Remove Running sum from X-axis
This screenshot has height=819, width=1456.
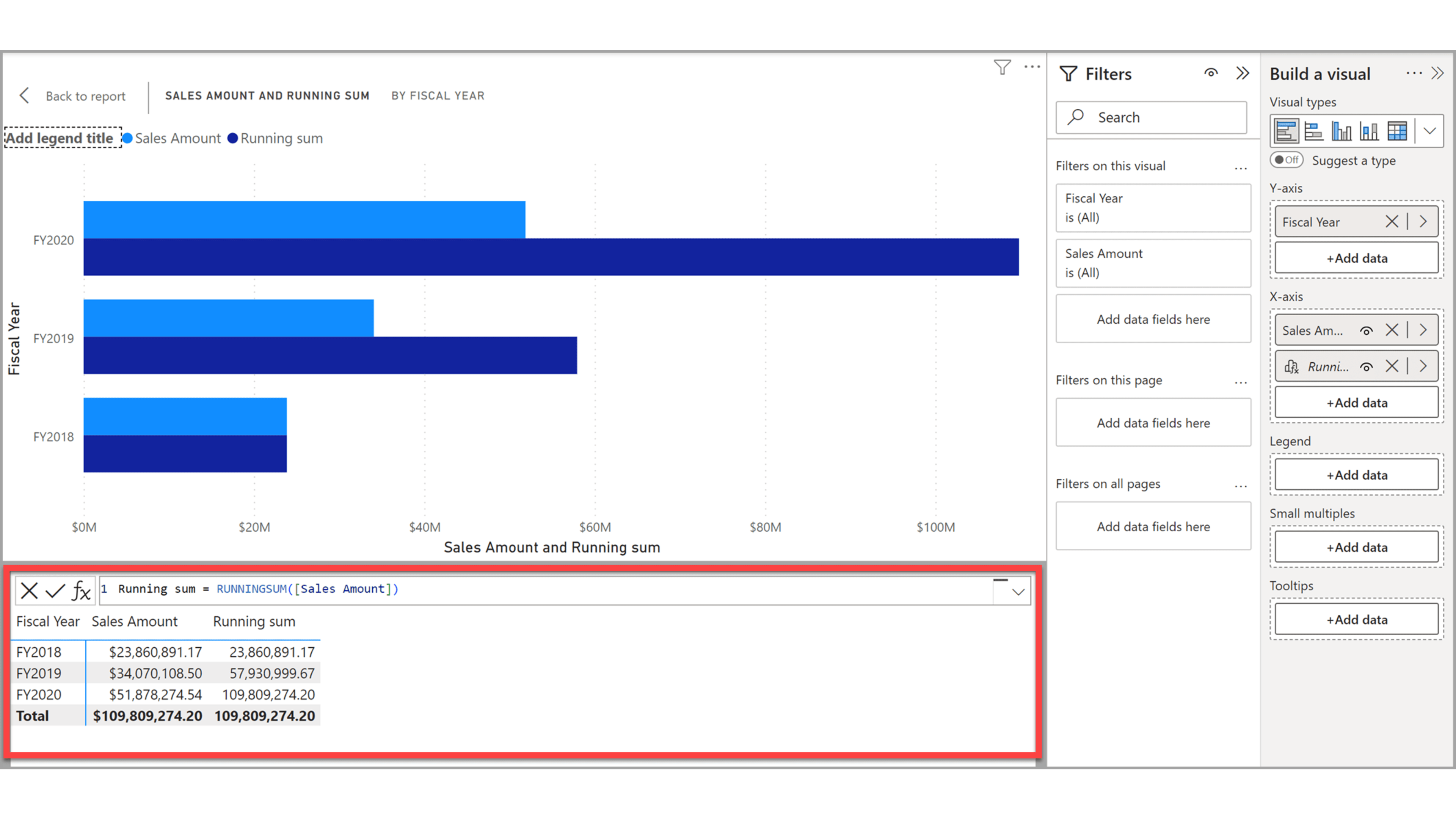coord(1392,366)
